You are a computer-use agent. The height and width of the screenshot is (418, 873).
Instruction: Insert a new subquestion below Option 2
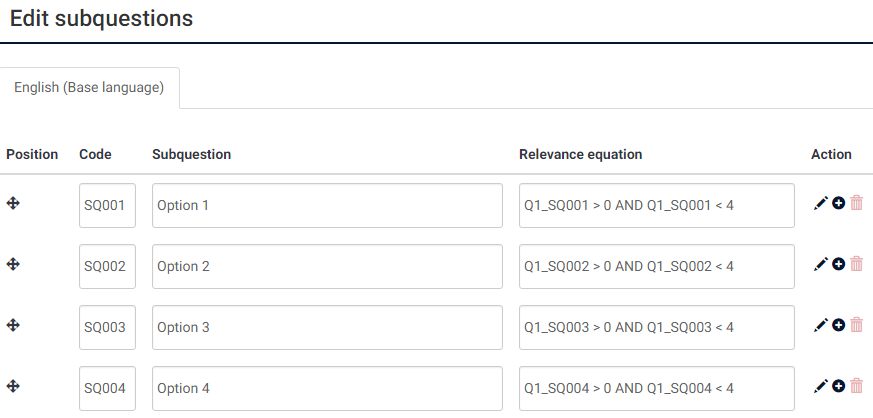pyautogui.click(x=839, y=264)
